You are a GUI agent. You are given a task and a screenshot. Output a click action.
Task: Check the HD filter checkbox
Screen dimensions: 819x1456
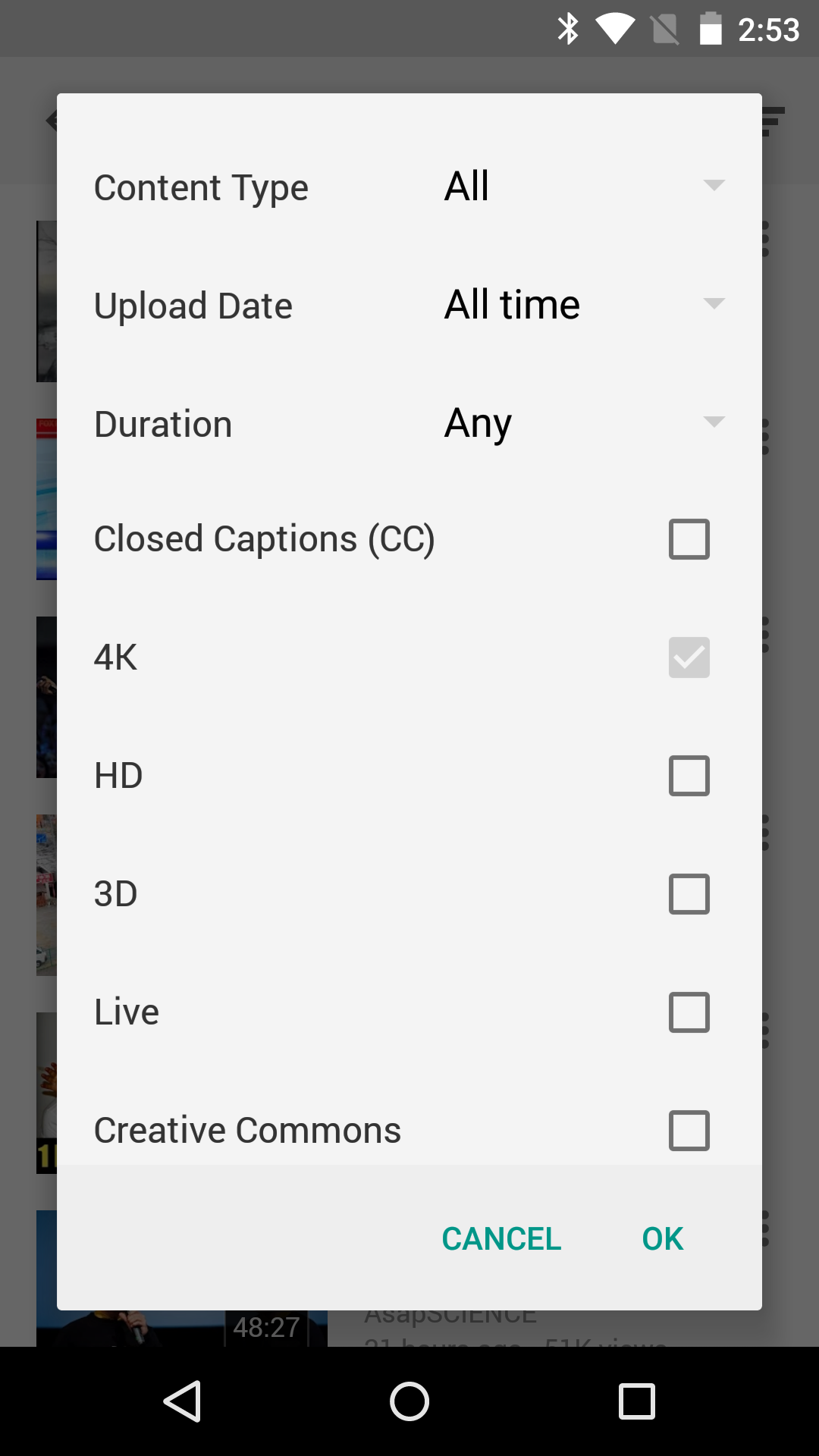(689, 776)
